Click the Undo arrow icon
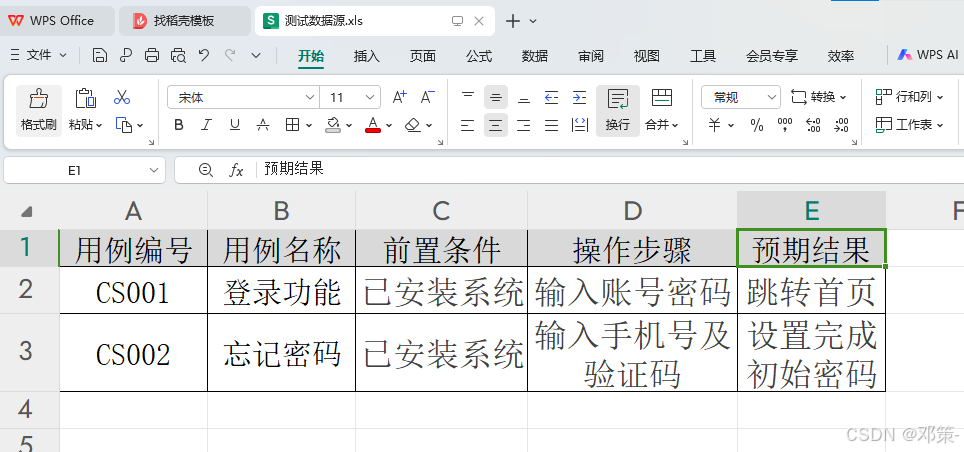This screenshot has width=964, height=452. click(205, 55)
